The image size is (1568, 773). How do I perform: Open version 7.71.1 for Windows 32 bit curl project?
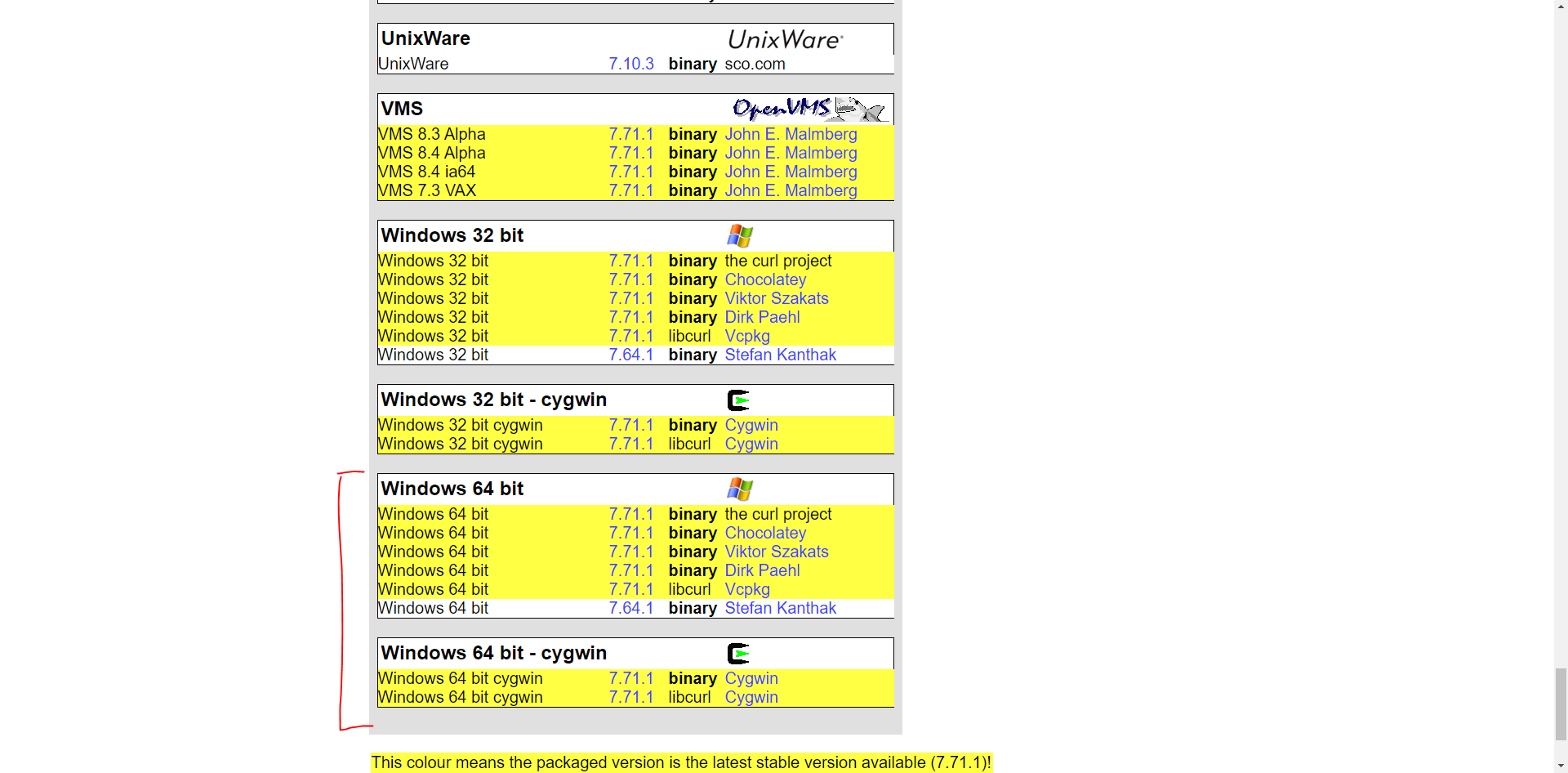[631, 261]
